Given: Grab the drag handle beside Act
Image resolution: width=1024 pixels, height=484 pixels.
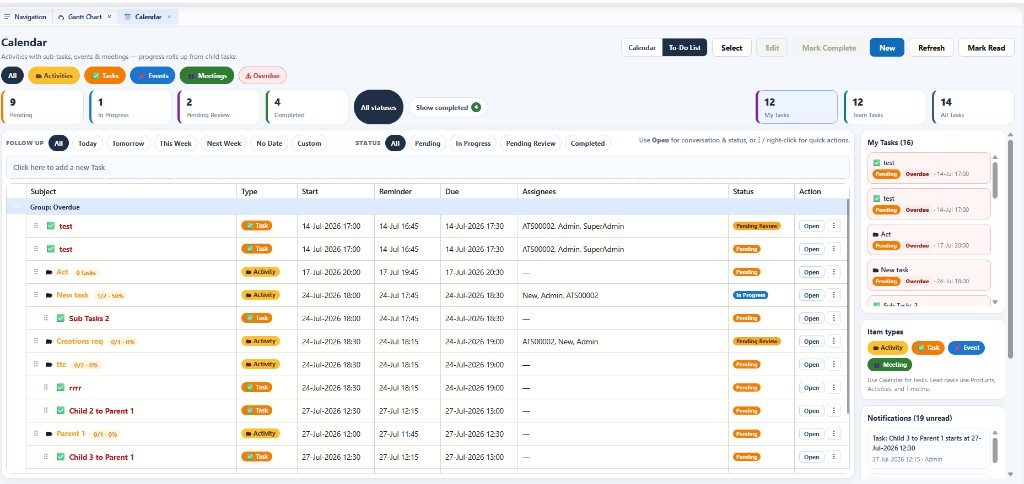Looking at the screenshot, I should click(x=36, y=272).
